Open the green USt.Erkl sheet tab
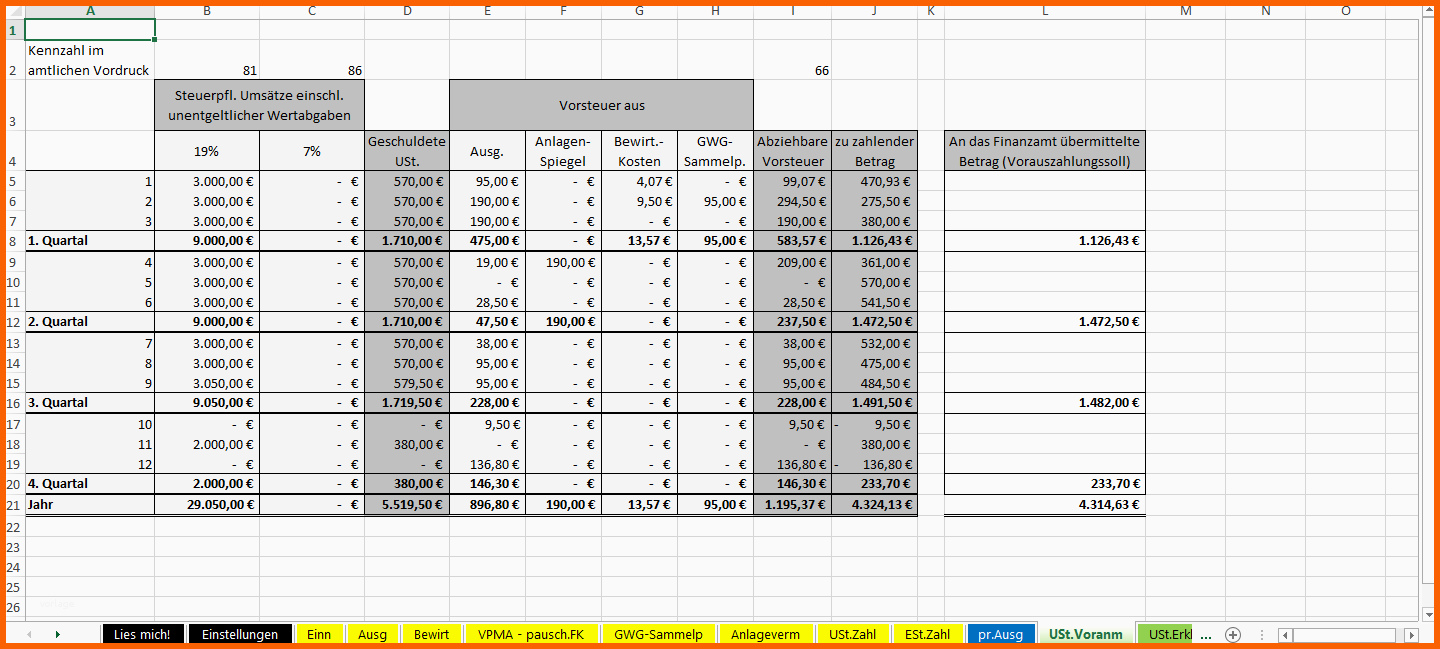Viewport: 1440px width, 649px height. pyautogui.click(x=1167, y=634)
